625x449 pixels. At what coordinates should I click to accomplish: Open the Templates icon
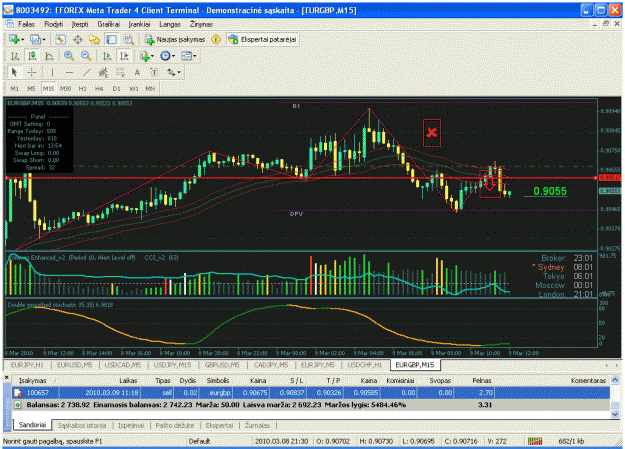(187, 56)
